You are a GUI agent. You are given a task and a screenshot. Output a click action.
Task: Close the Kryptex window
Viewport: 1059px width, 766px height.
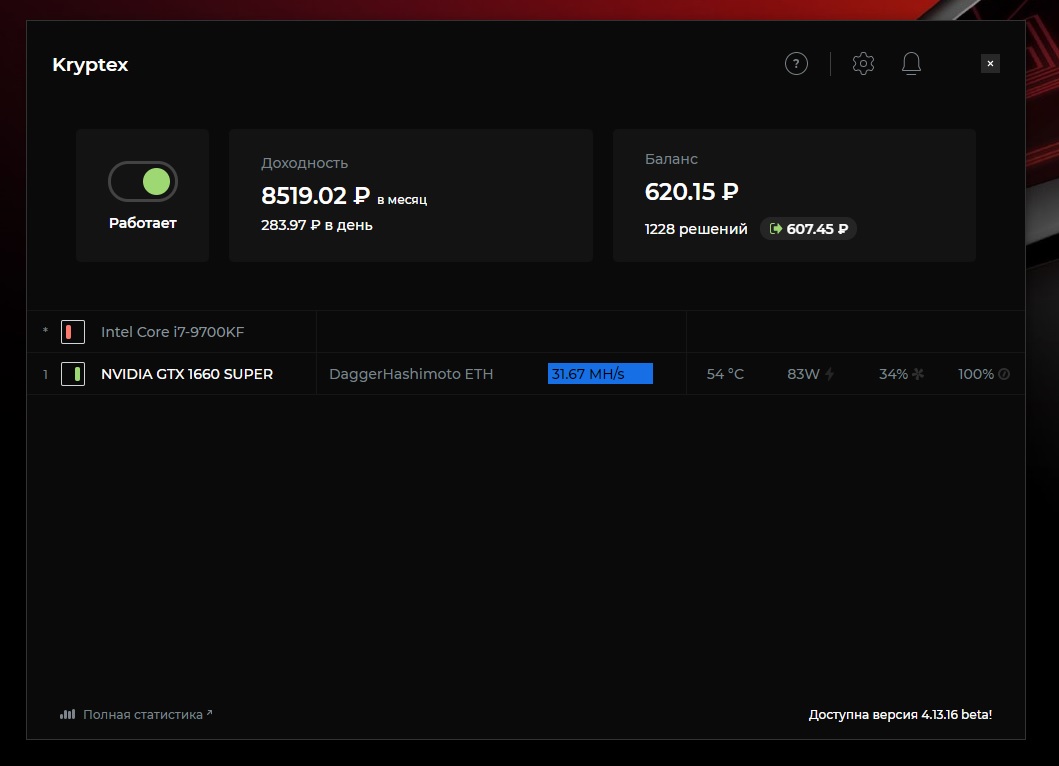pyautogui.click(x=990, y=63)
